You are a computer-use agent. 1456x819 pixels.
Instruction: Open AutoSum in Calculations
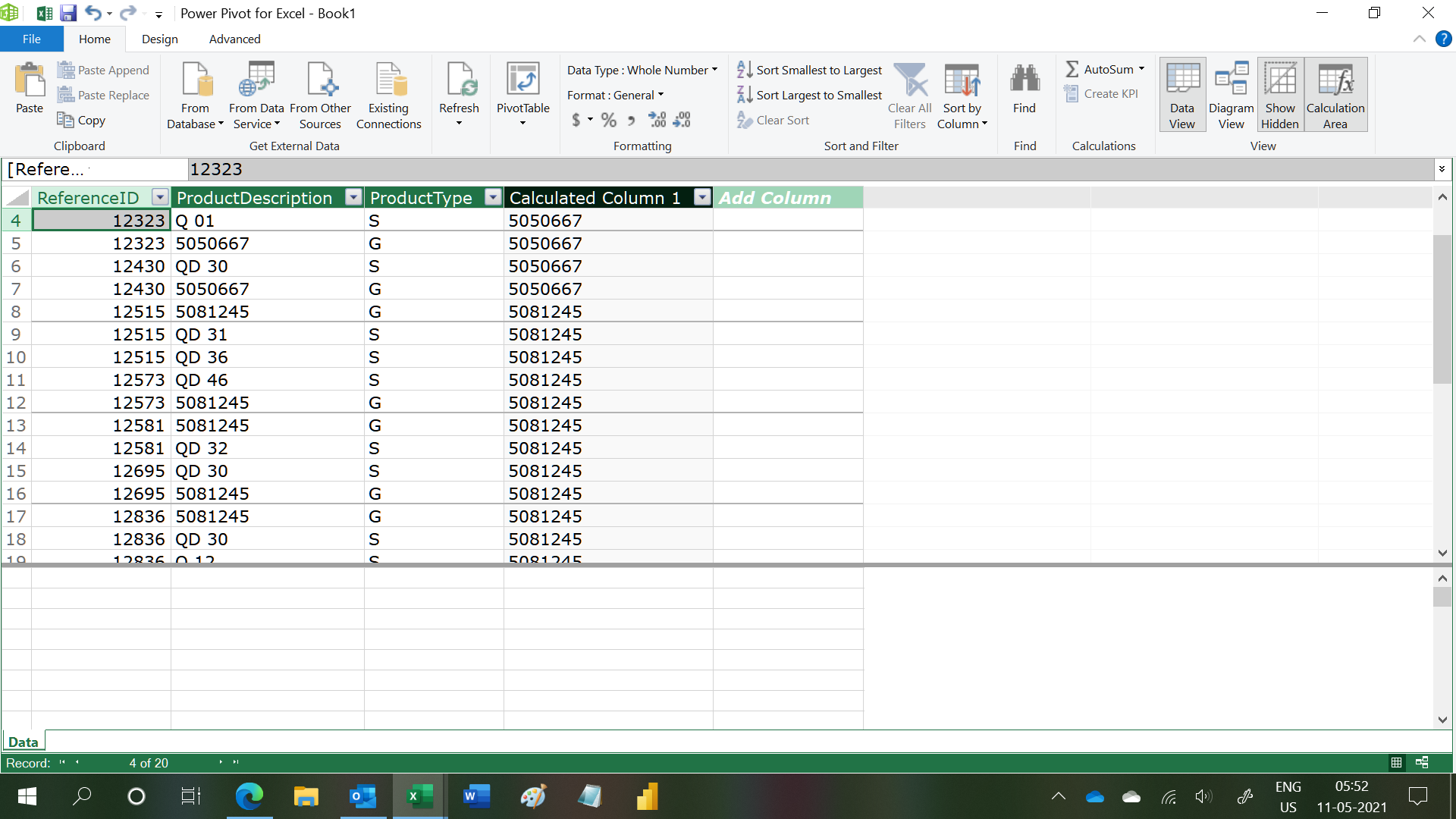click(x=1104, y=69)
